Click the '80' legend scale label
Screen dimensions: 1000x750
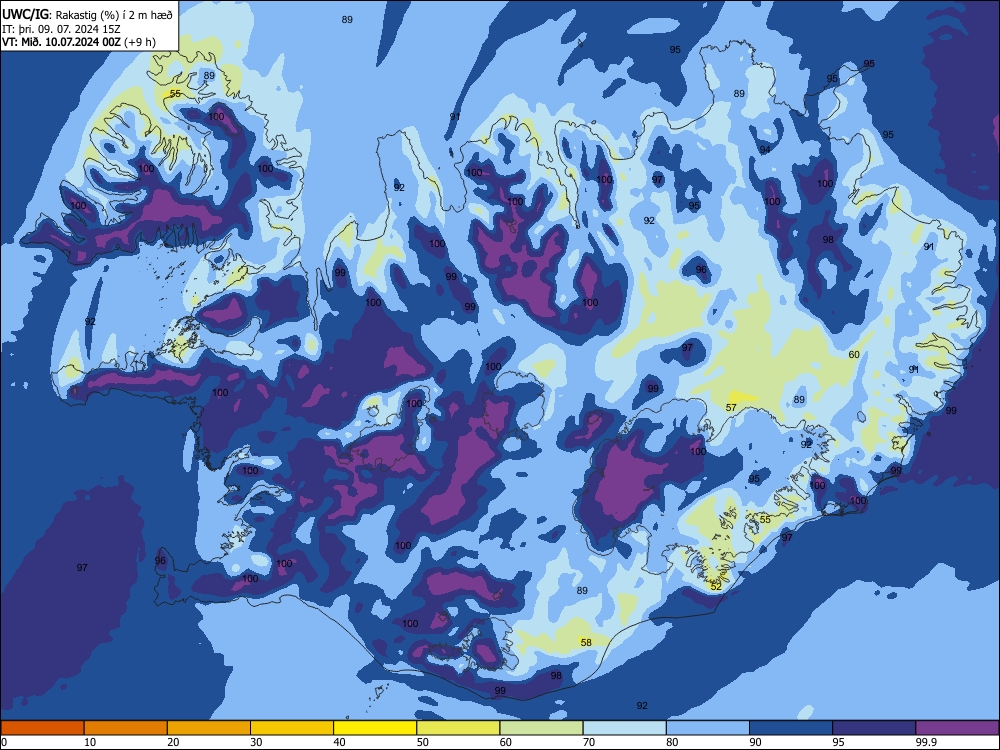[672, 742]
